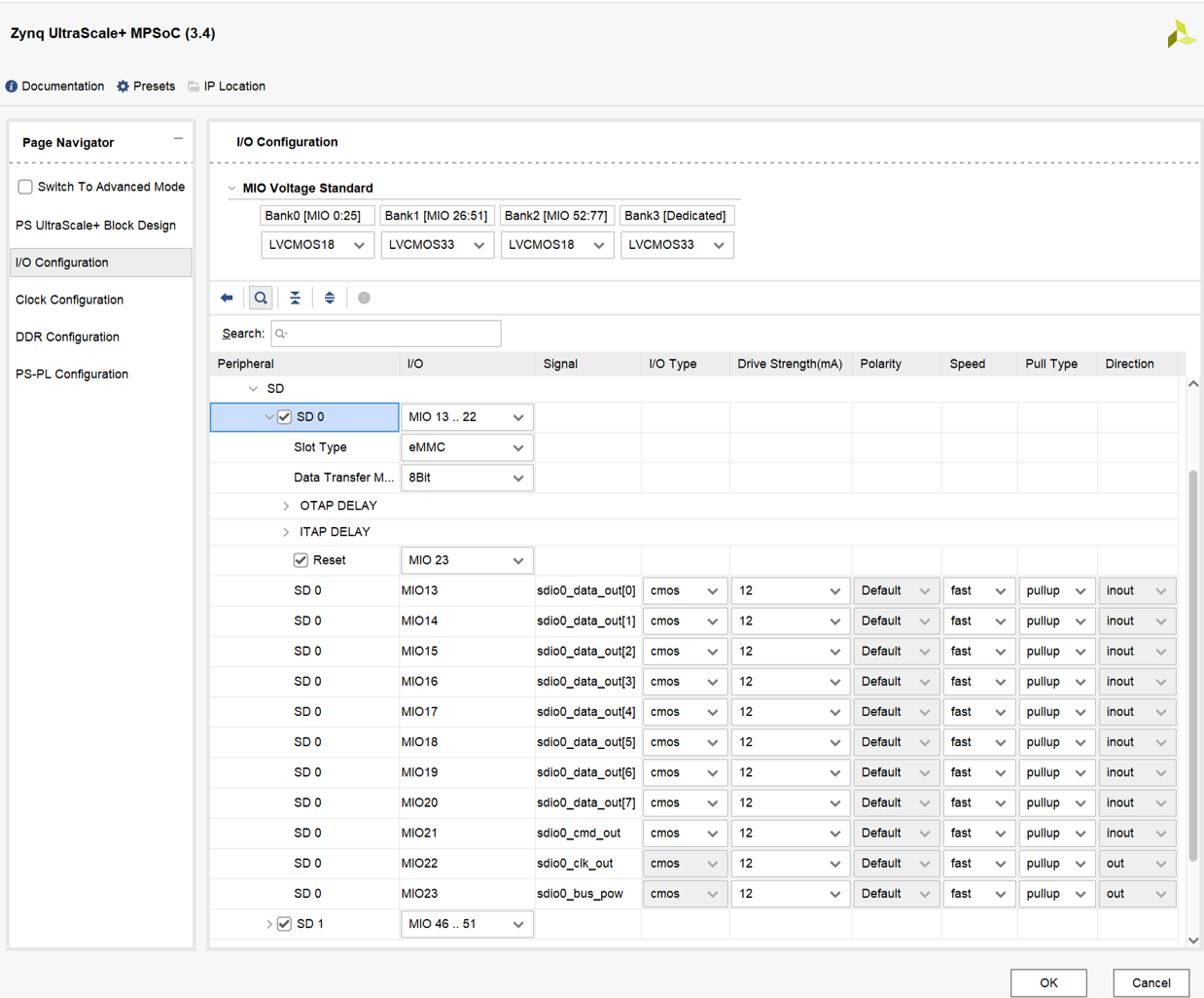Click the Xilinx logo icon
Viewport: 1204px width, 998px height.
pos(1181,34)
